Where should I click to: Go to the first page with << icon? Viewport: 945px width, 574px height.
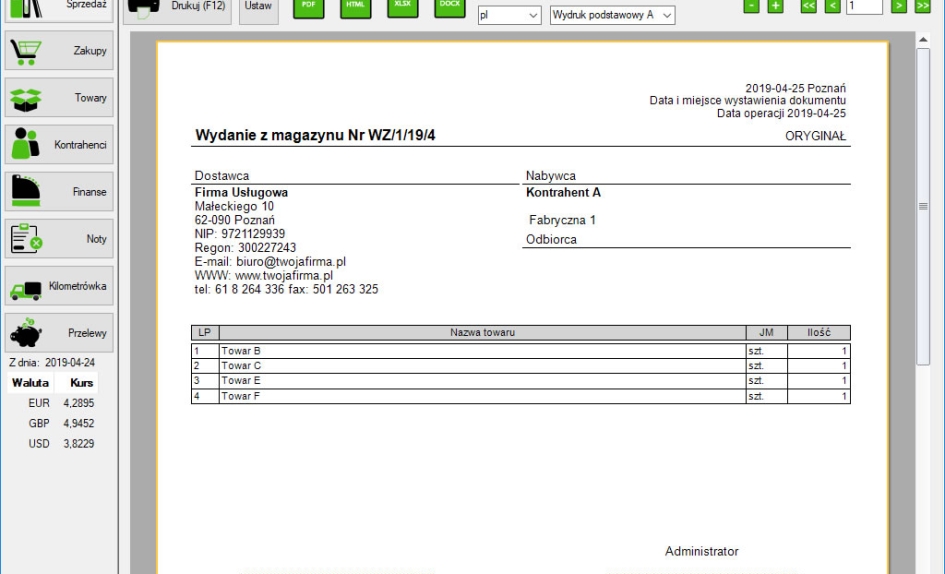(x=809, y=7)
